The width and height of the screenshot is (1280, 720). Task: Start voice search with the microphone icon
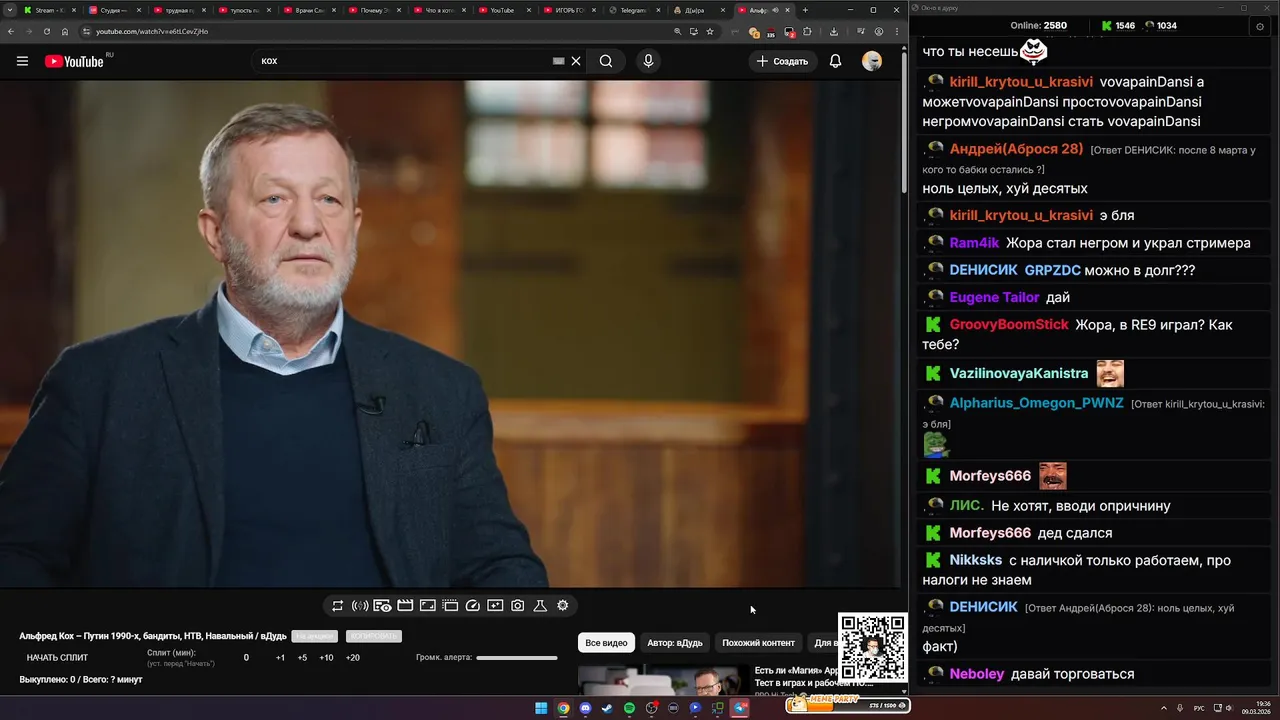tap(648, 61)
